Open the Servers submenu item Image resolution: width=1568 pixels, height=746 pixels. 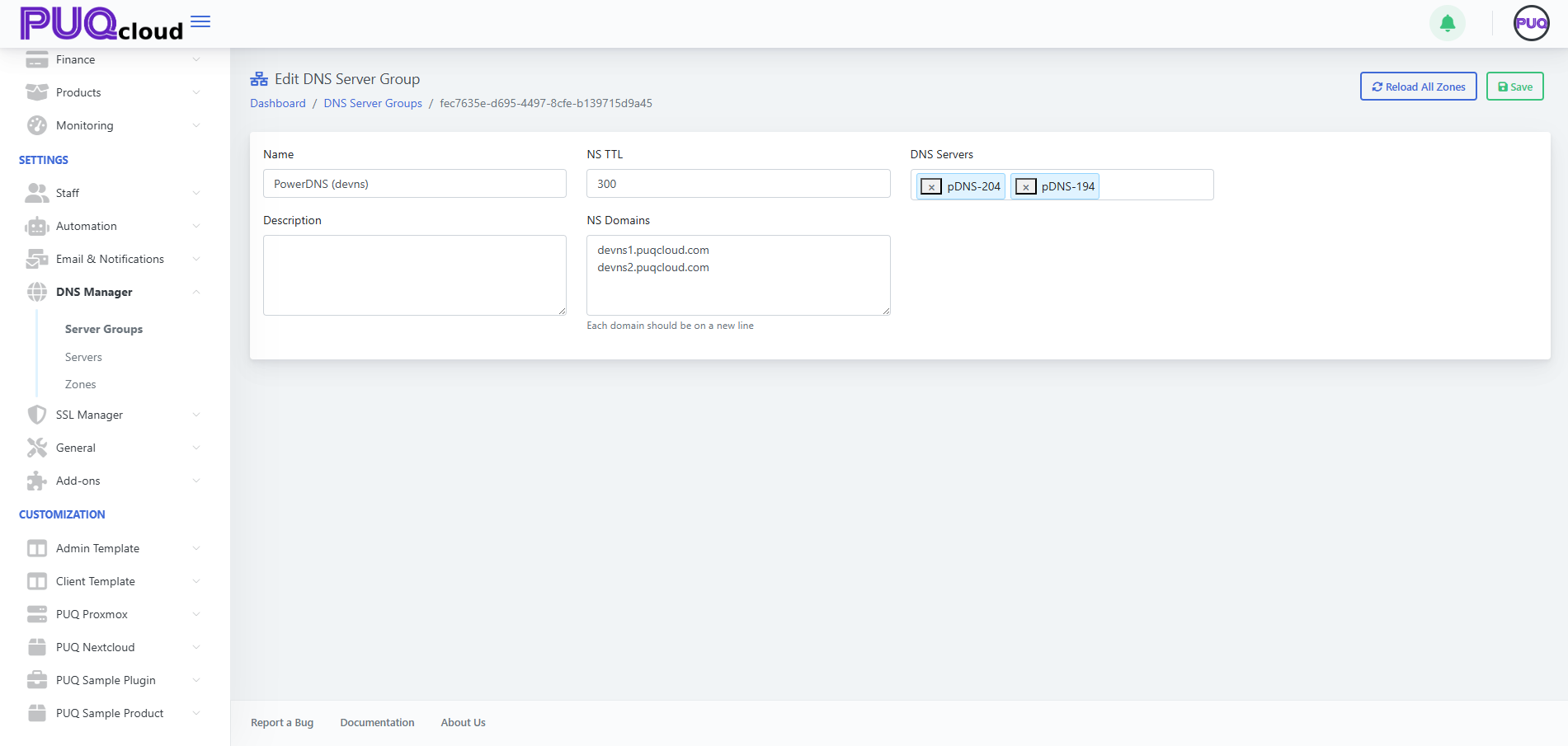[x=83, y=357]
